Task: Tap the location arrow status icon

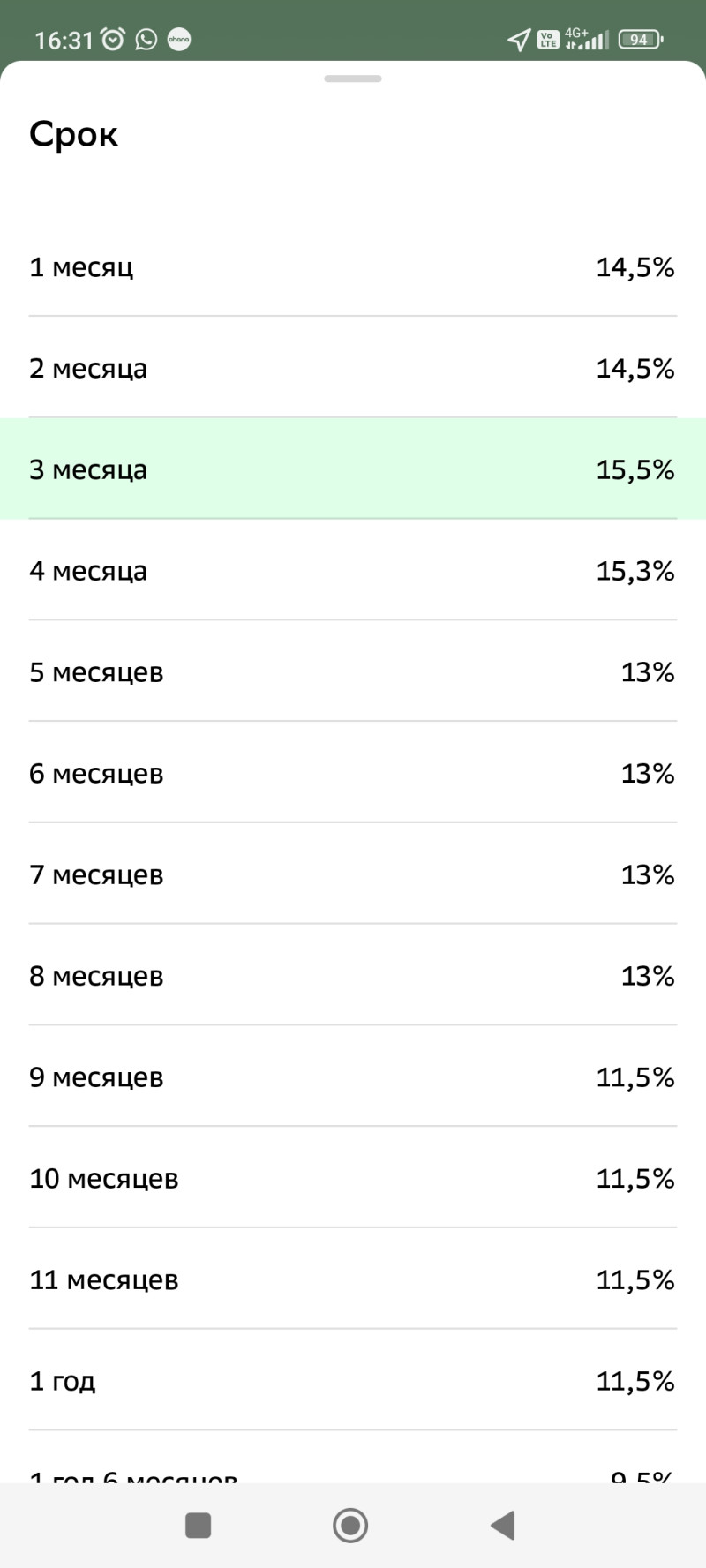Action: 519,40
